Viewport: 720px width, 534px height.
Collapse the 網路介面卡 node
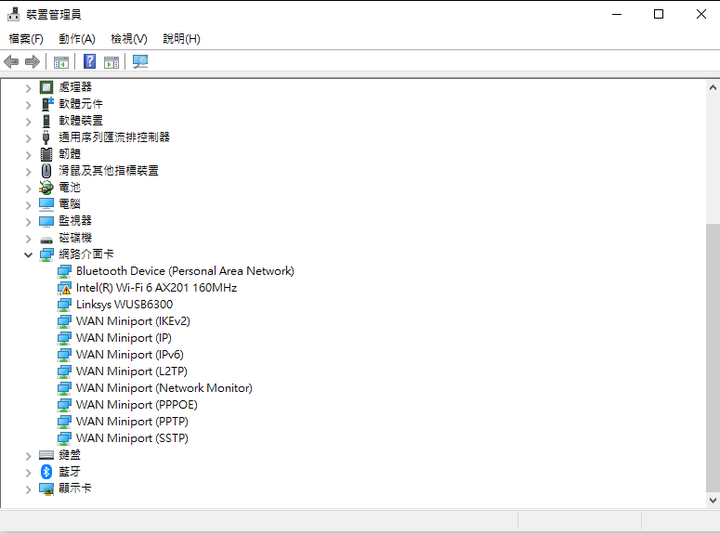28,255
